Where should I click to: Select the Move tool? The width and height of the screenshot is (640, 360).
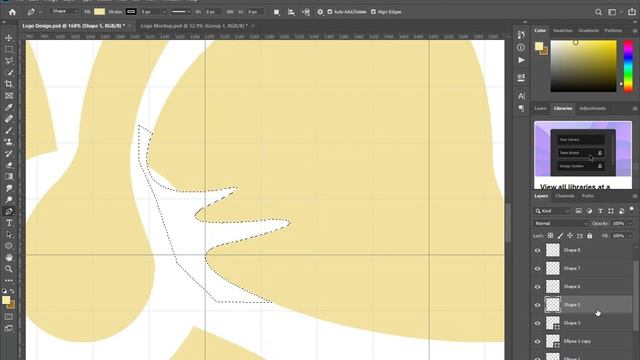tap(9, 38)
